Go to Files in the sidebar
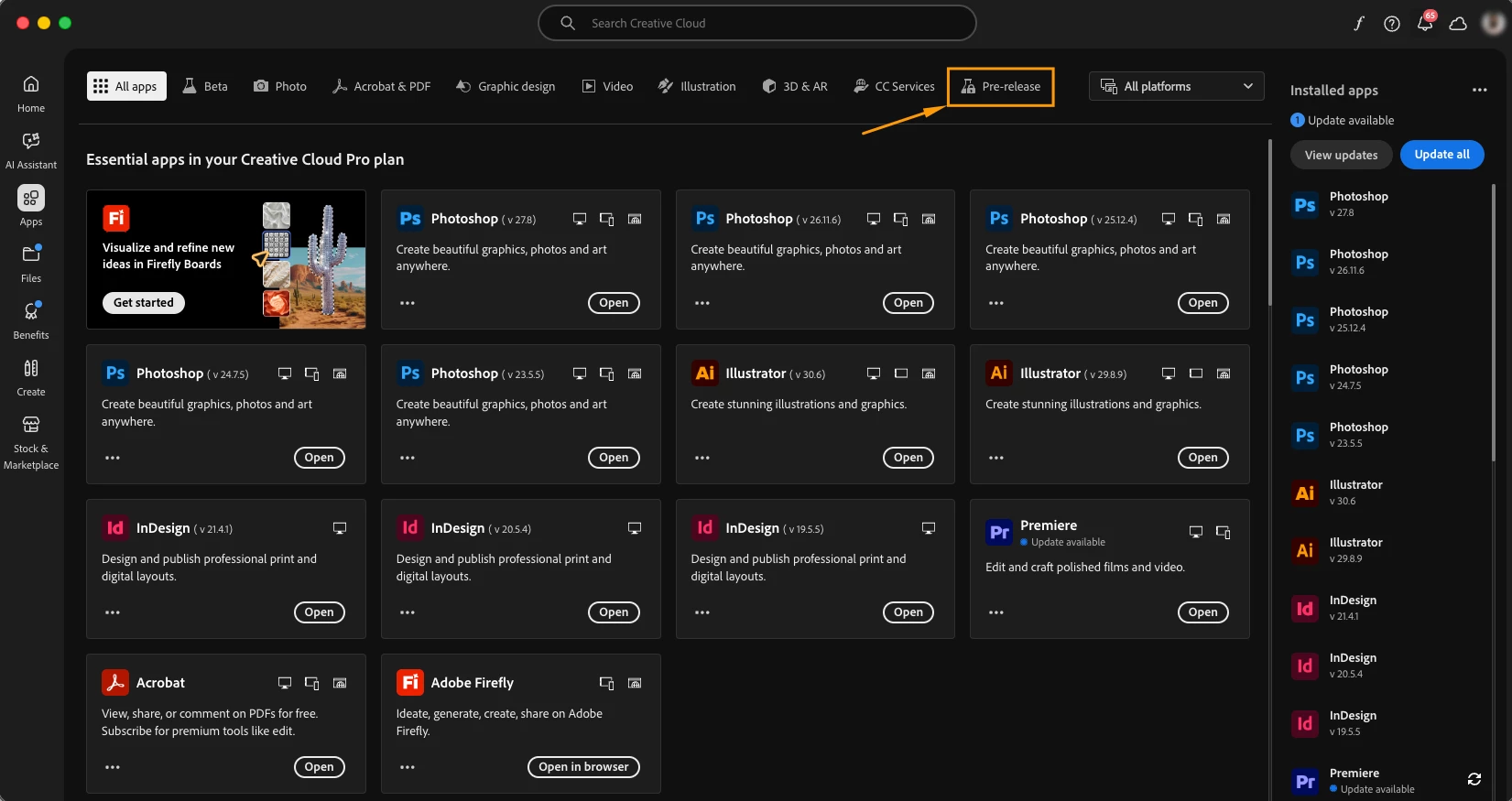1512x801 pixels. 31,265
